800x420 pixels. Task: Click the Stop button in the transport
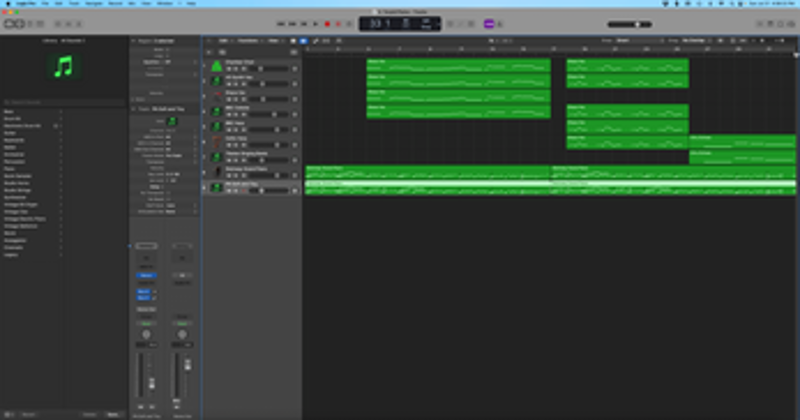pyautogui.click(x=304, y=24)
